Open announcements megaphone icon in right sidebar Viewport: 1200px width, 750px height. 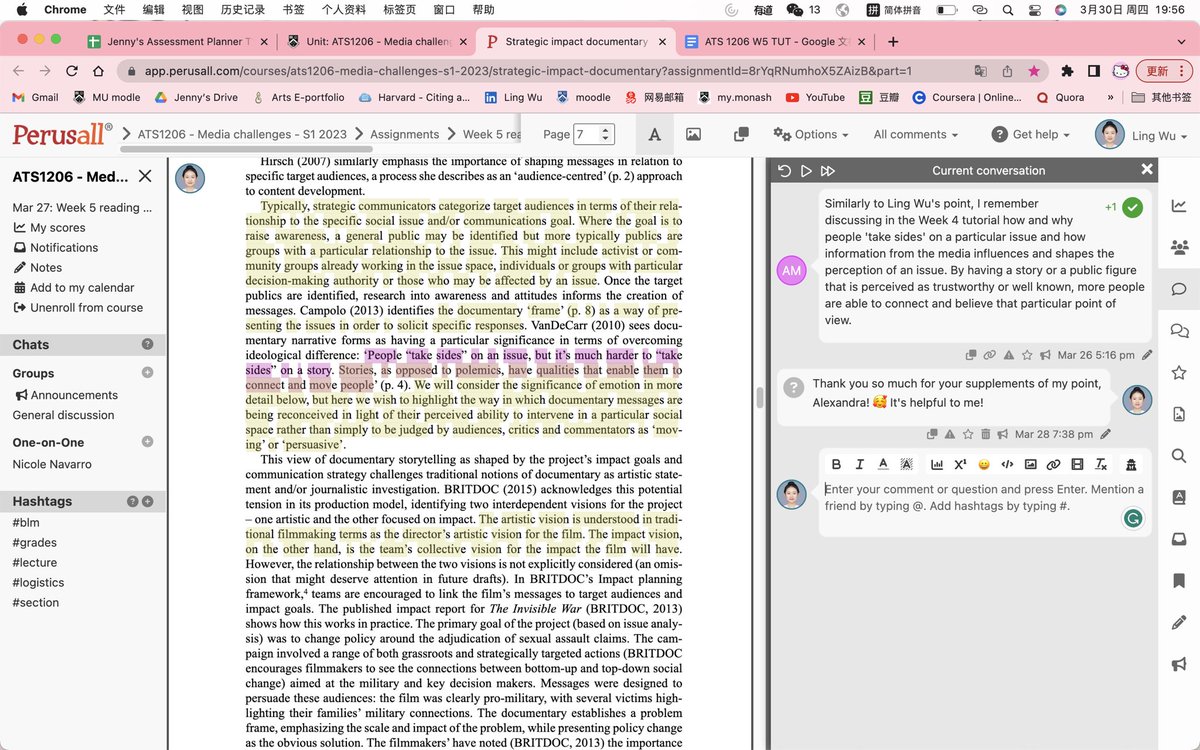[x=1179, y=664]
